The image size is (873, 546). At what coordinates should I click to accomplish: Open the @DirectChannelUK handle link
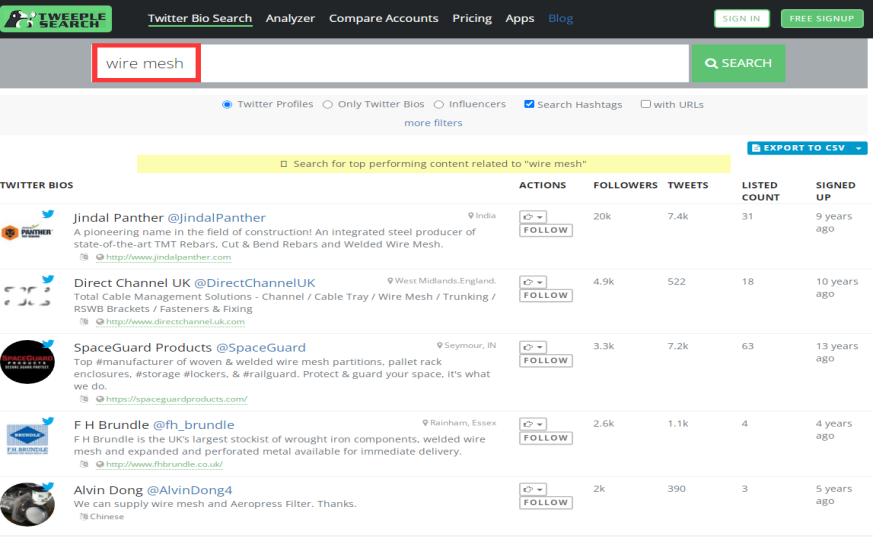[254, 283]
